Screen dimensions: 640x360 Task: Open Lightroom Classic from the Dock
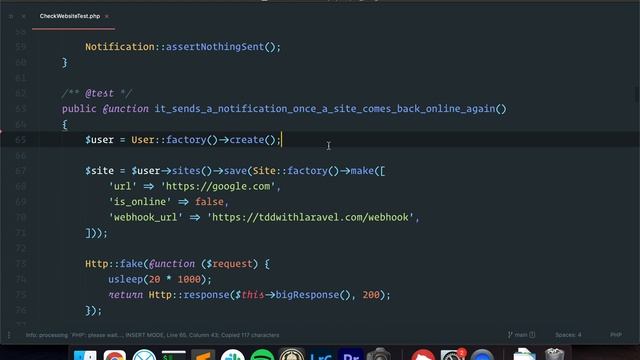321,355
